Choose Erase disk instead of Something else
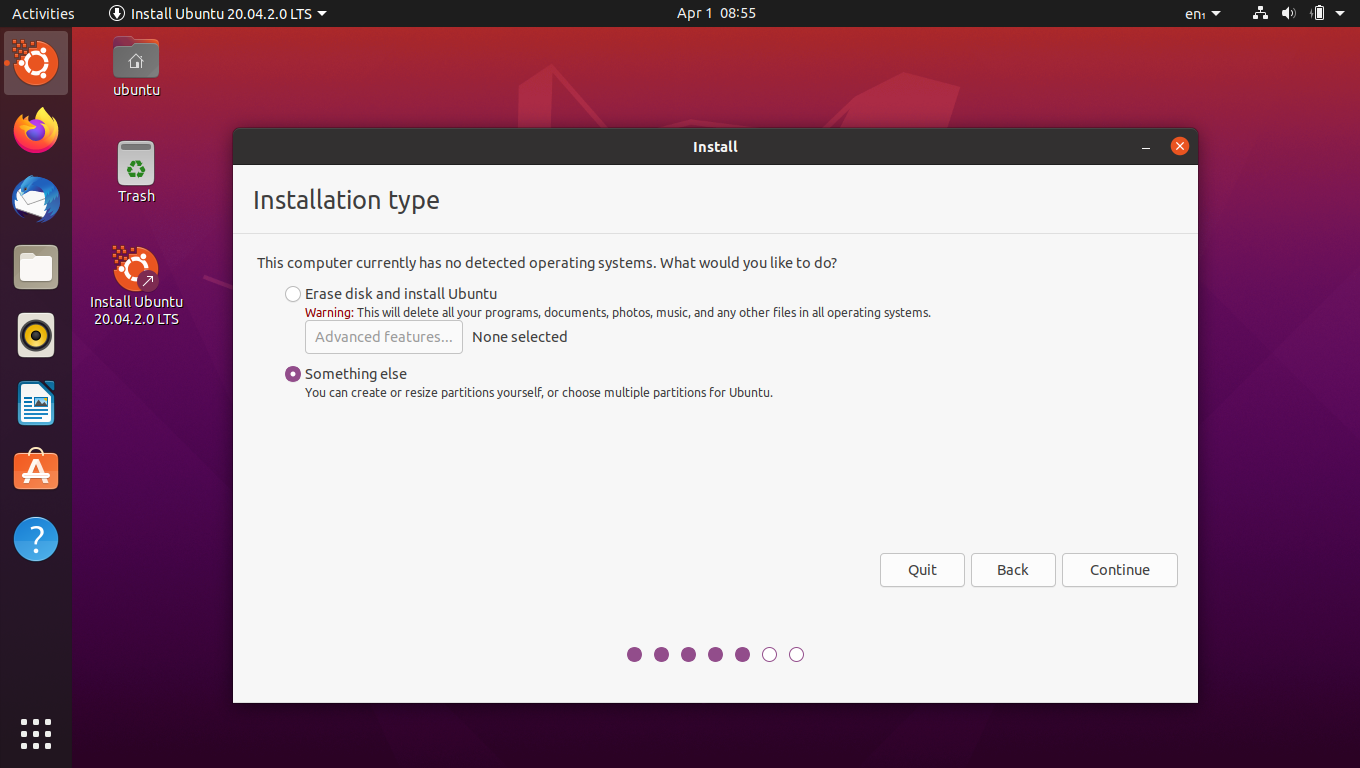This screenshot has height=768, width=1360. 293,294
